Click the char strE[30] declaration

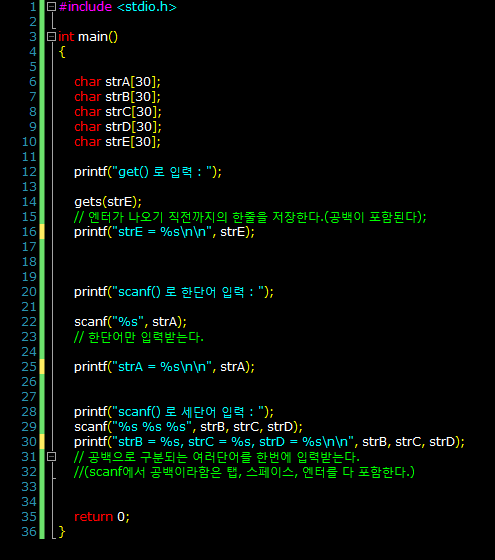[x=117, y=142]
